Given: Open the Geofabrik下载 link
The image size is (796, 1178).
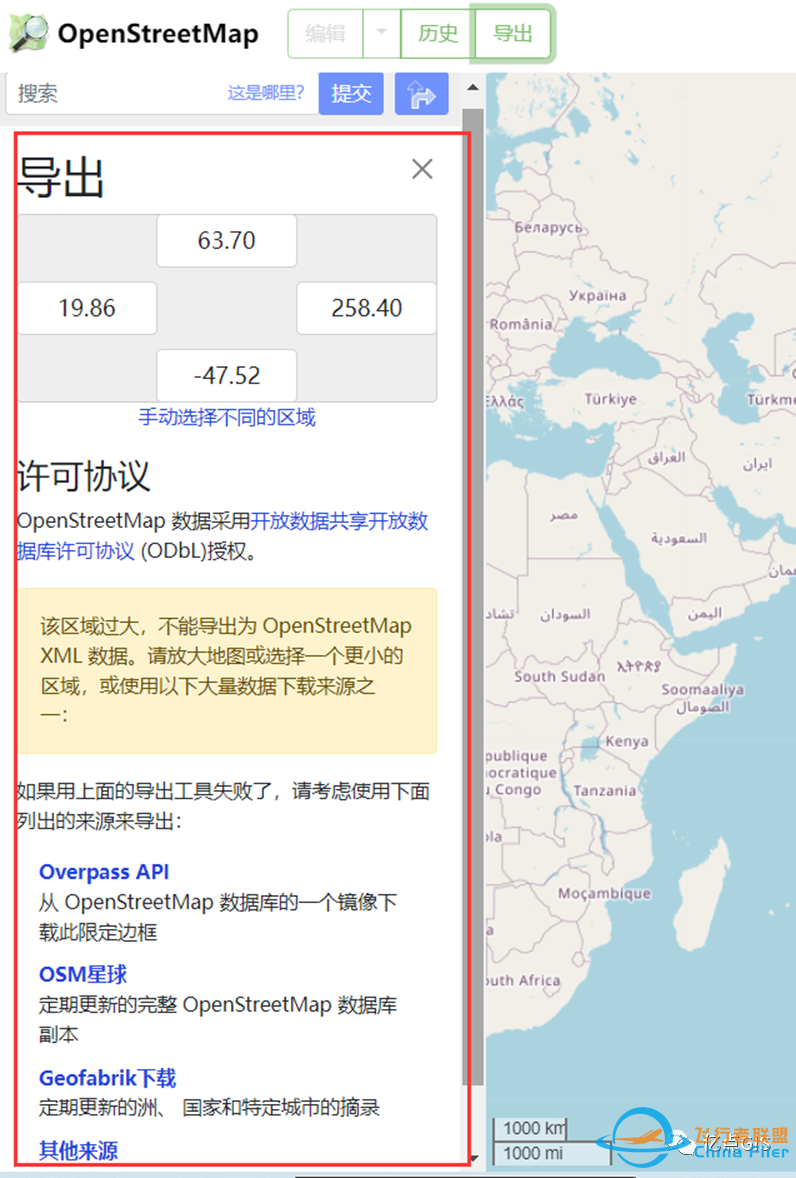Looking at the screenshot, I should 107,1078.
